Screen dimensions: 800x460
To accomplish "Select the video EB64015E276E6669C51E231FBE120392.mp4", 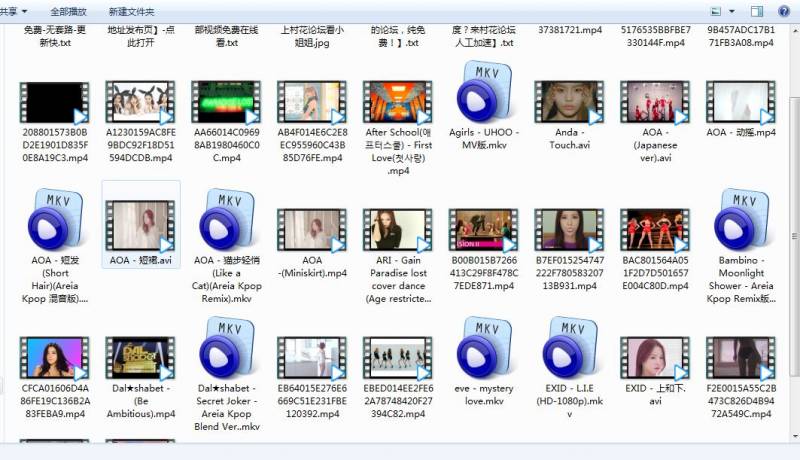I will (312, 359).
